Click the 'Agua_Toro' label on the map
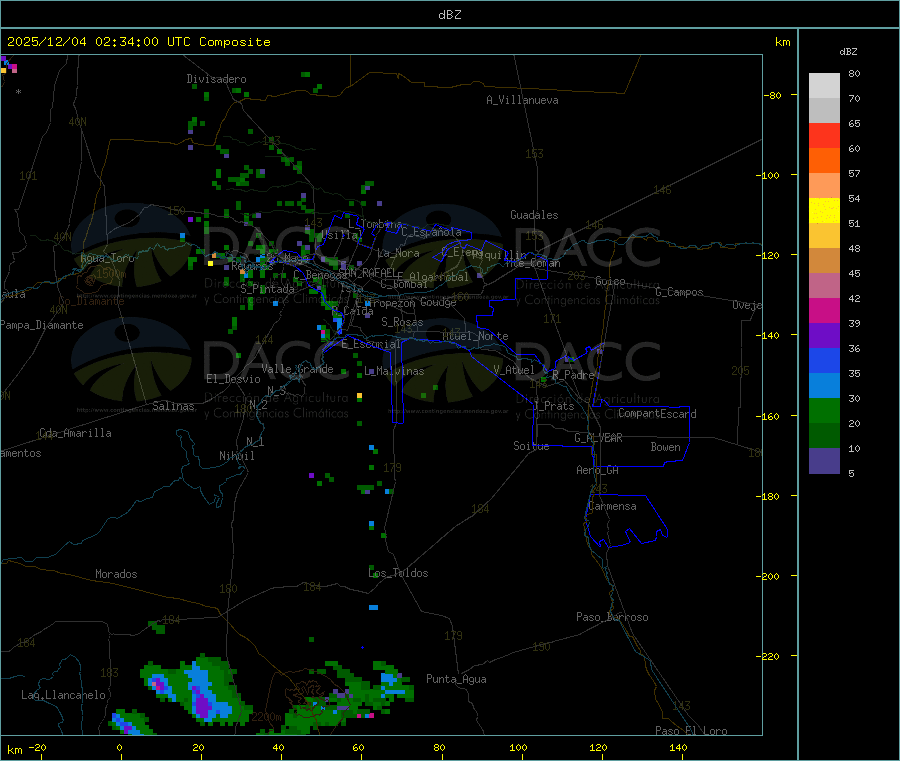 pyautogui.click(x=107, y=258)
